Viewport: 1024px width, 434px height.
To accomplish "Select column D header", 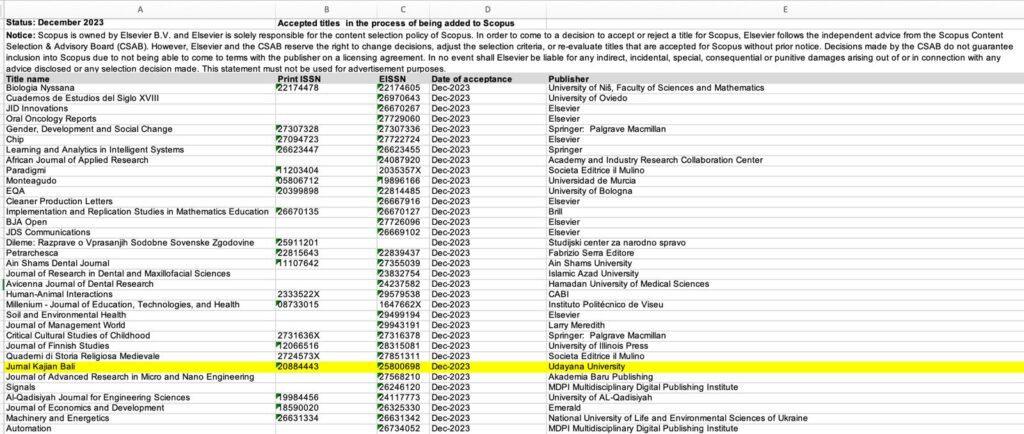I will click(487, 9).
